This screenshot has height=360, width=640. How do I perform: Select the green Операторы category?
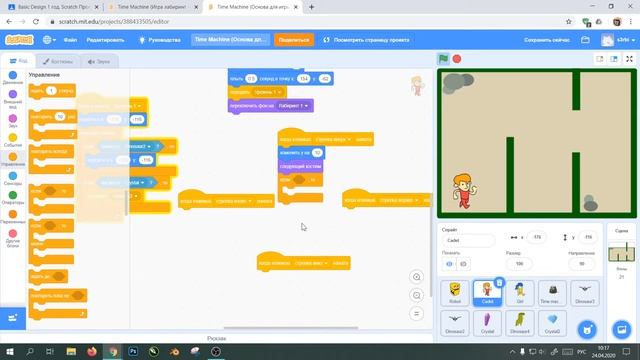(x=13, y=198)
